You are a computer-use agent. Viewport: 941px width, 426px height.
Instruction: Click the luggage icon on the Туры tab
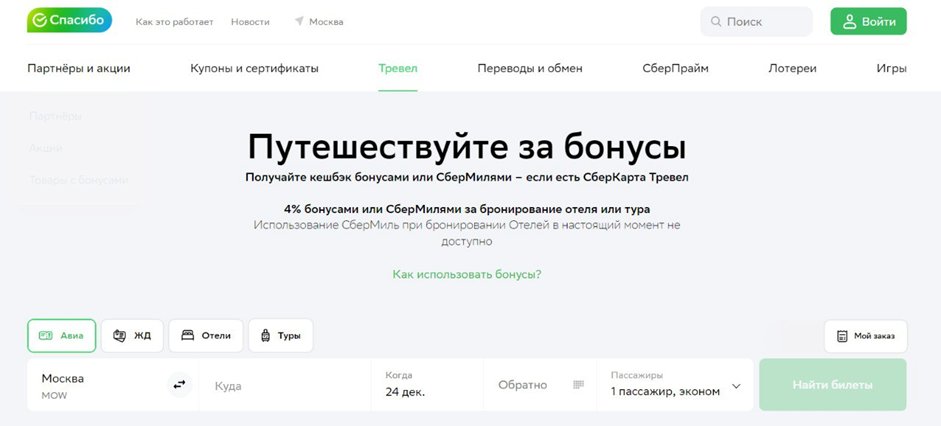[265, 335]
